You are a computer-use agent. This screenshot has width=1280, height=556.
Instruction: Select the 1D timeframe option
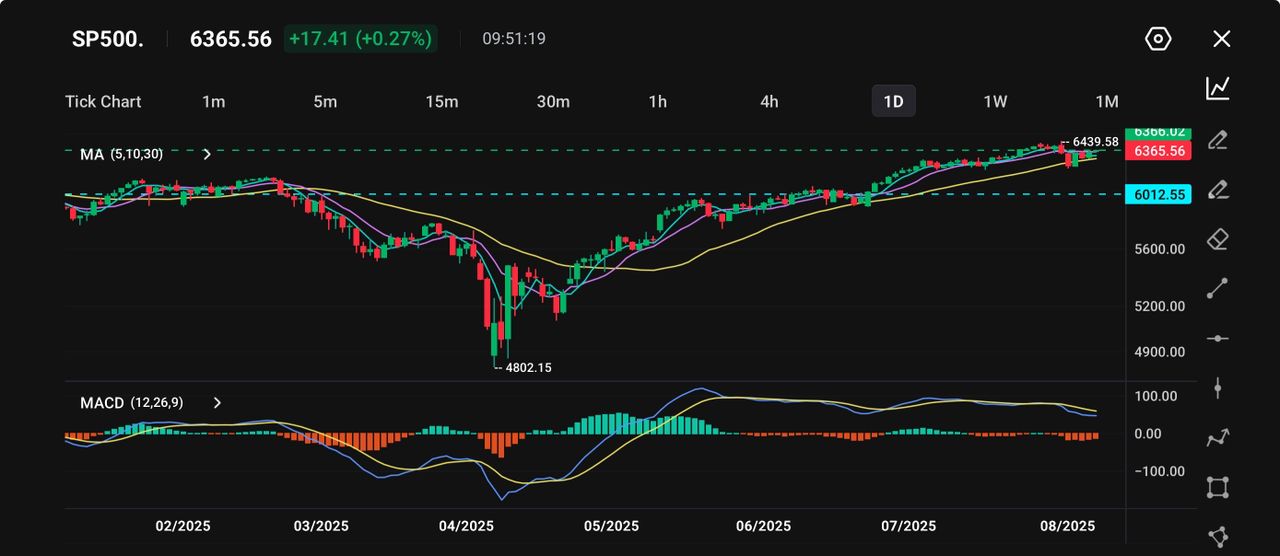(893, 101)
